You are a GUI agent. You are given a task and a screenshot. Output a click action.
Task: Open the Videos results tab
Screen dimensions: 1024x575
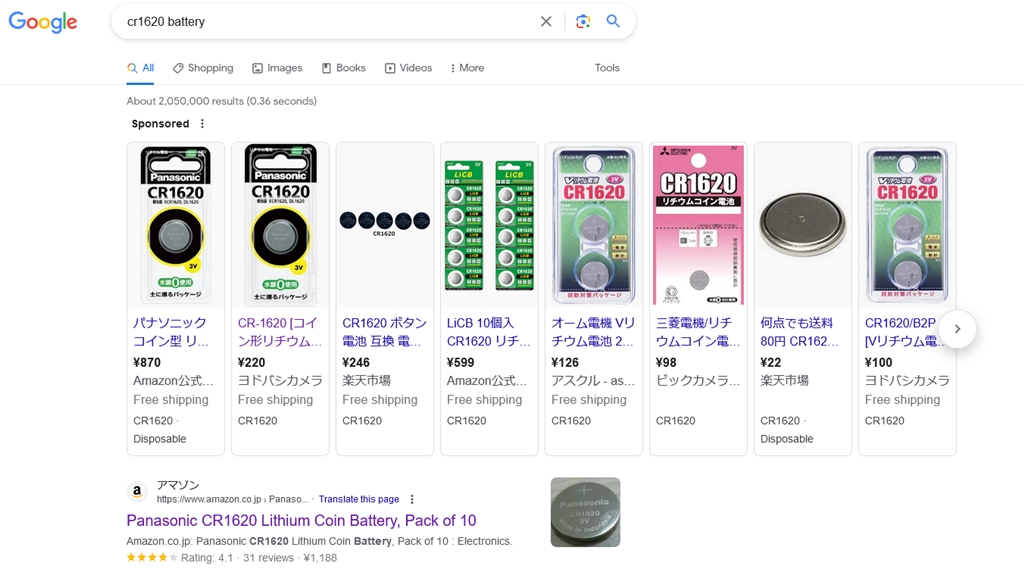(x=408, y=68)
